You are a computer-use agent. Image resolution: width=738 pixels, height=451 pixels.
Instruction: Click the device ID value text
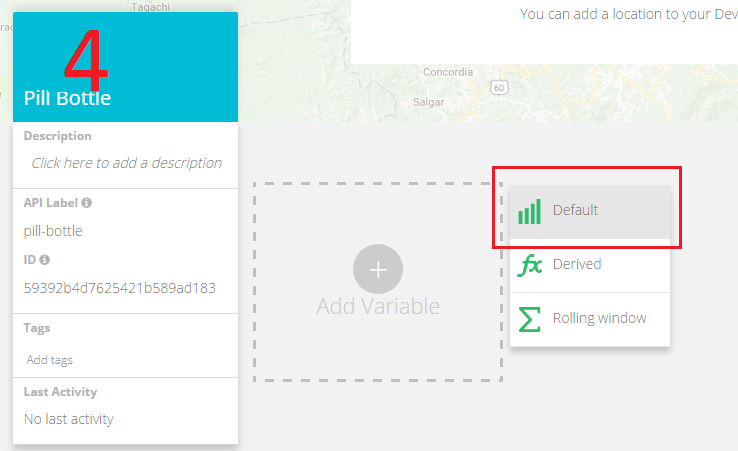point(119,288)
